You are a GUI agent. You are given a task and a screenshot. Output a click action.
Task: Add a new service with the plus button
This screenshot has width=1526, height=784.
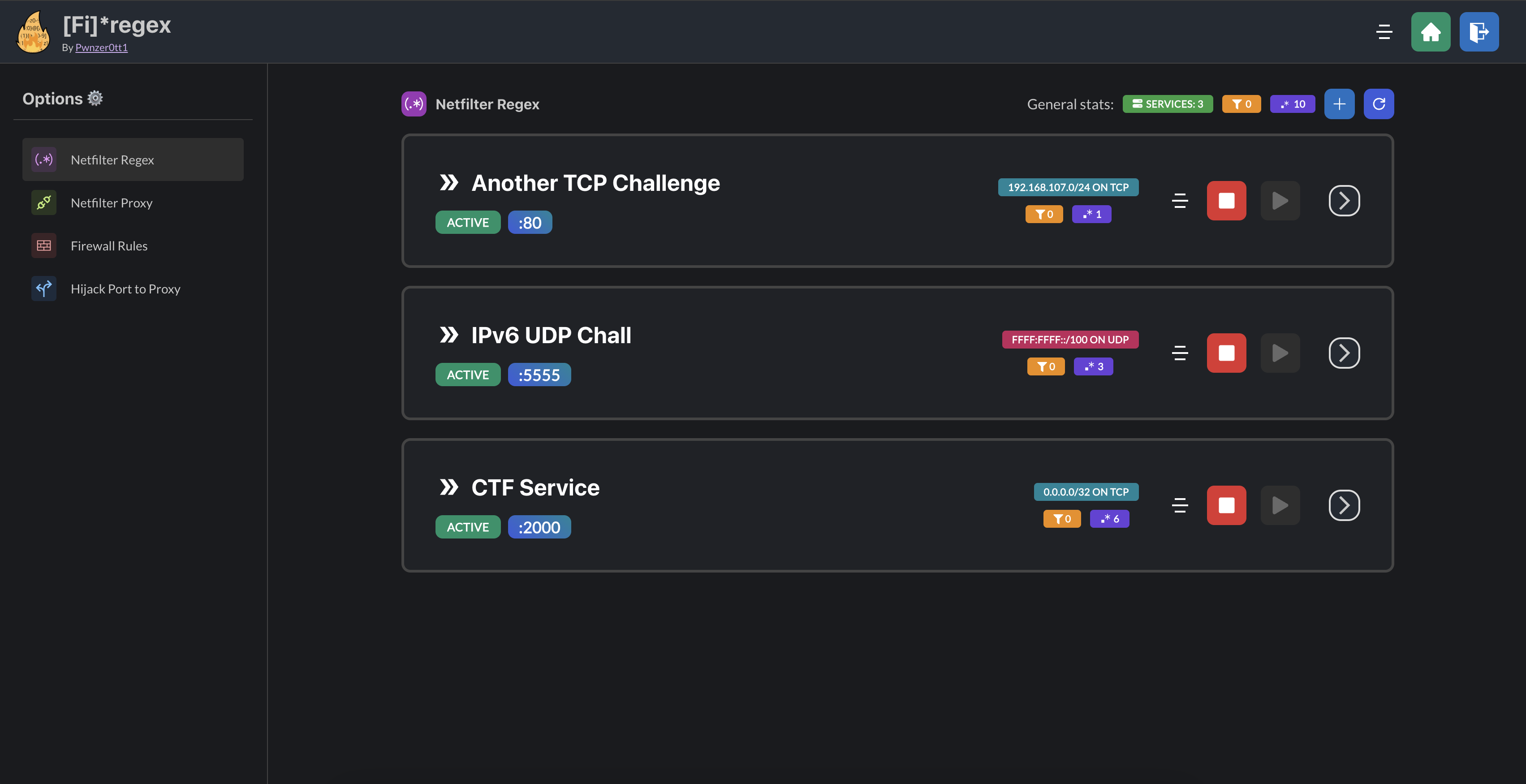(1340, 103)
